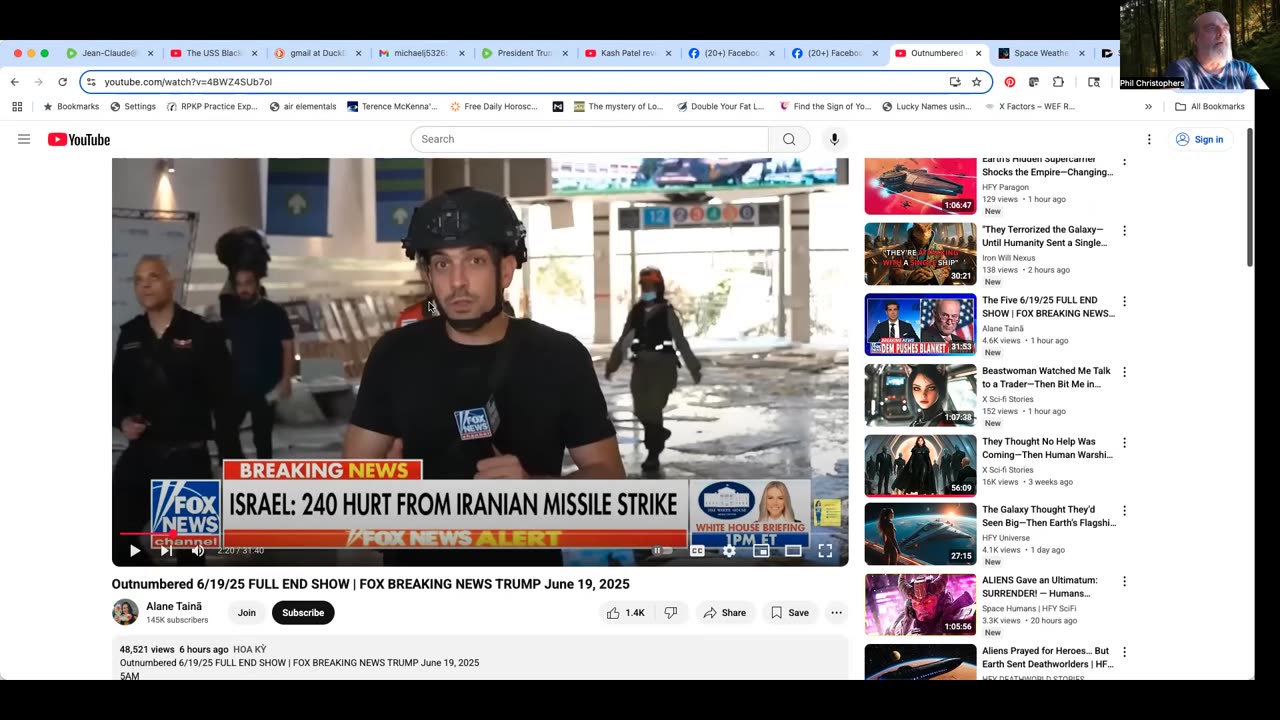This screenshot has width=1280, height=720.
Task: Play the Outnumbered video
Action: point(135,550)
